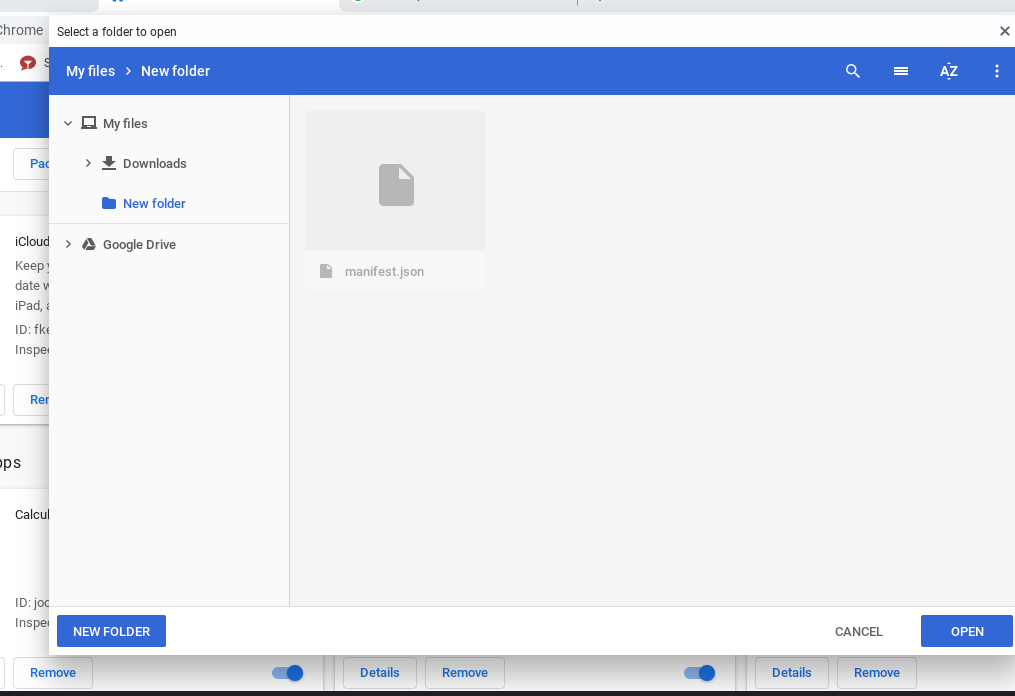Expand the Downloads folder chevron

88,163
